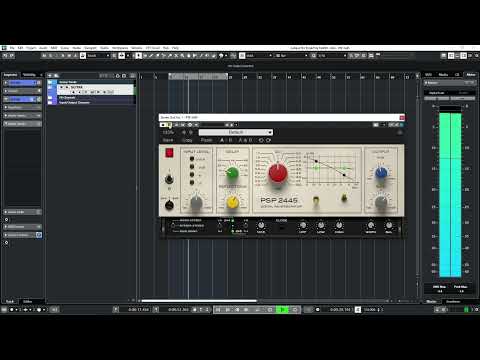Adjust the blue output knob
This screenshot has height=360, width=480.
381,173
